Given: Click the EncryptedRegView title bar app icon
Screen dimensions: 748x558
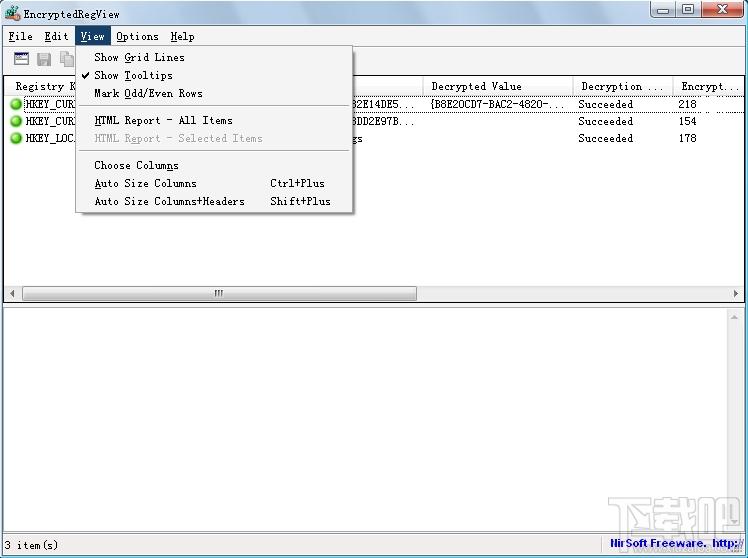Looking at the screenshot, I should (x=12, y=13).
